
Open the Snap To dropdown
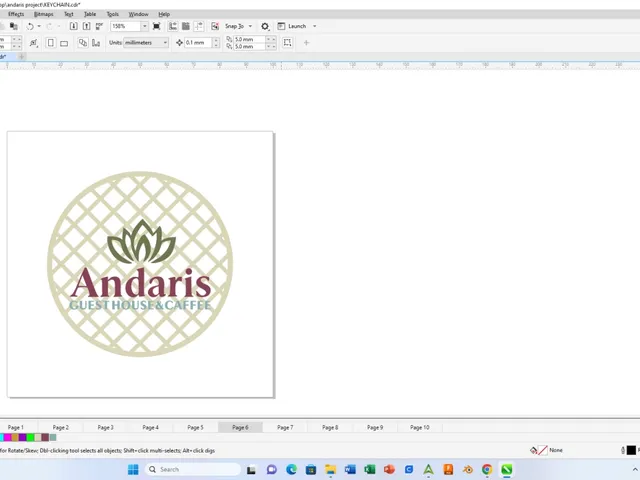[x=238, y=26]
